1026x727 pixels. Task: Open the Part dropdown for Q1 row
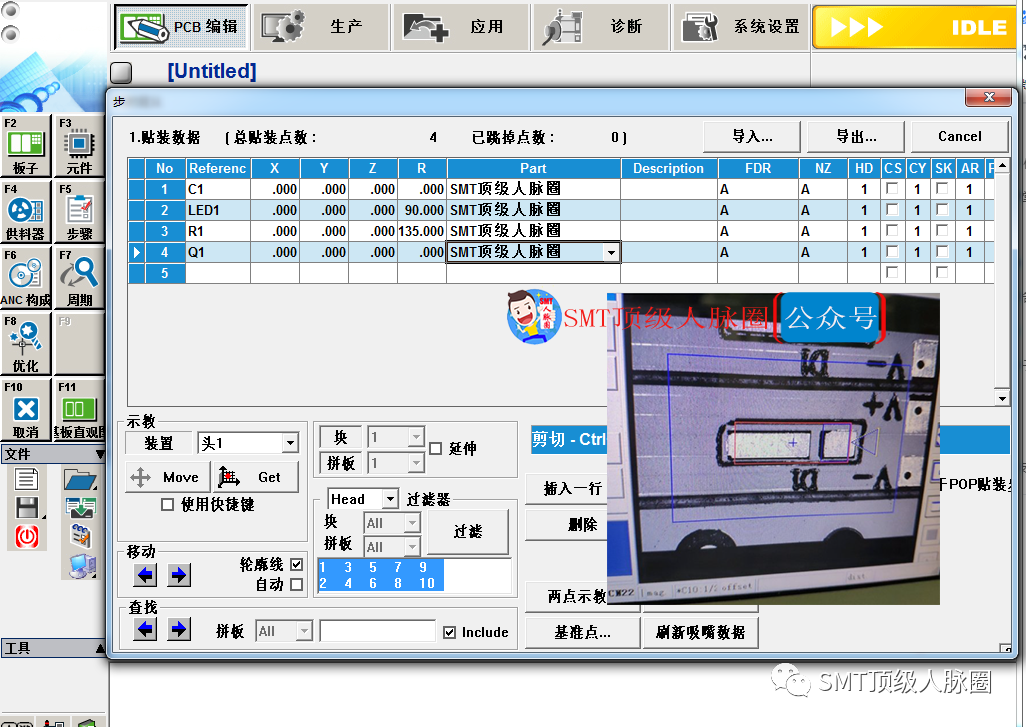[x=611, y=253]
